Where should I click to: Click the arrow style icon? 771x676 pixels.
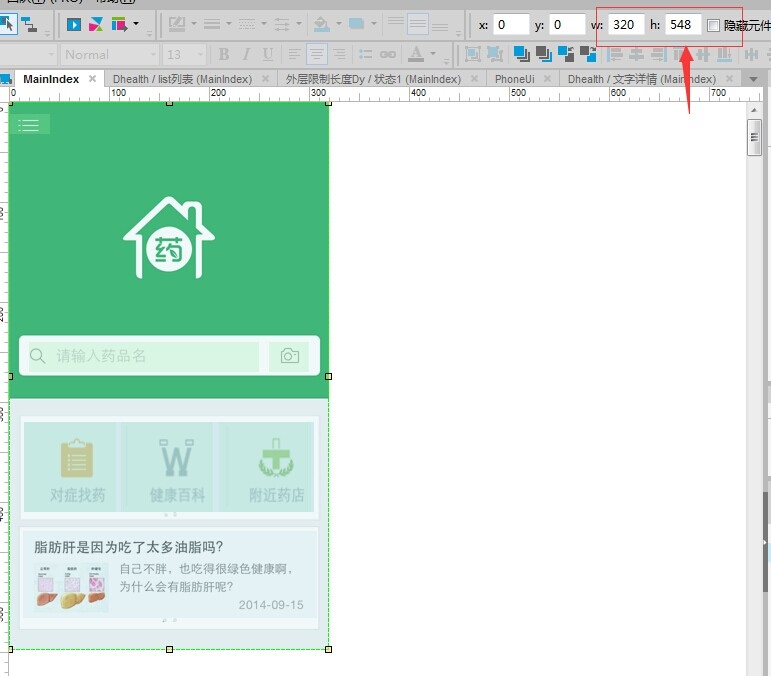tap(282, 24)
